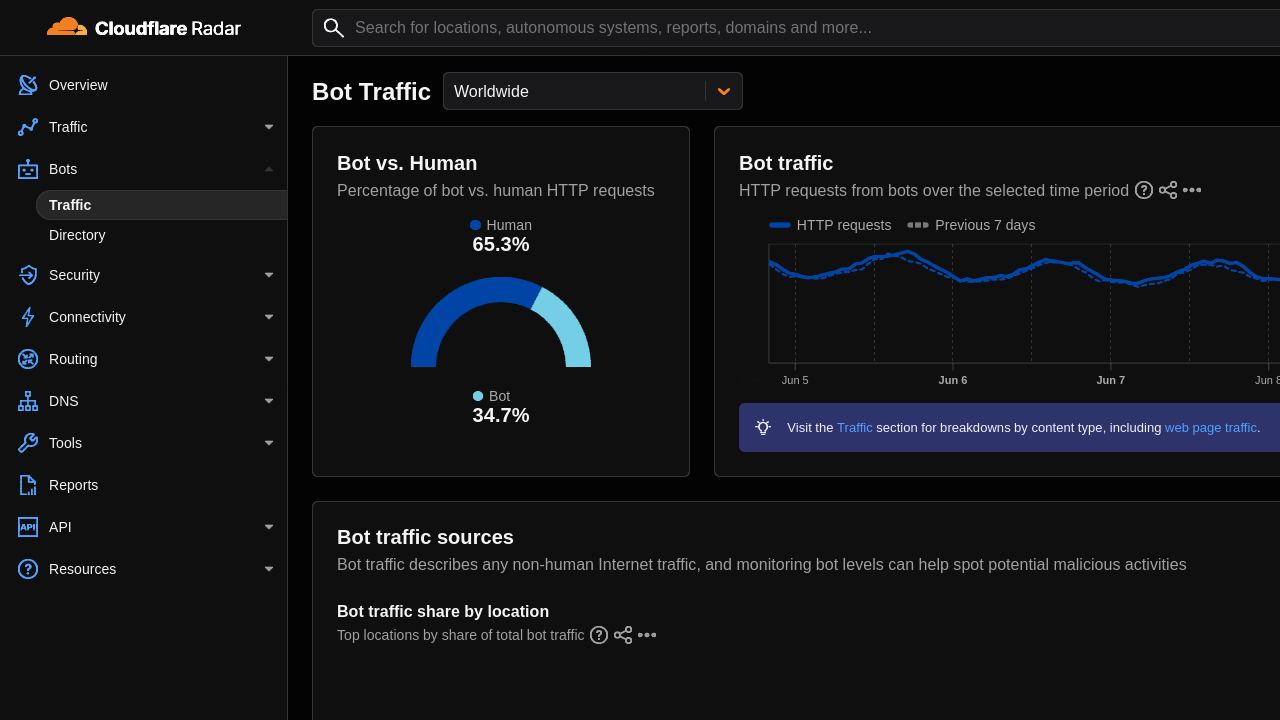The height and width of the screenshot is (720, 1280).
Task: Expand the Connectivity sidebar section
Action: [x=269, y=317]
